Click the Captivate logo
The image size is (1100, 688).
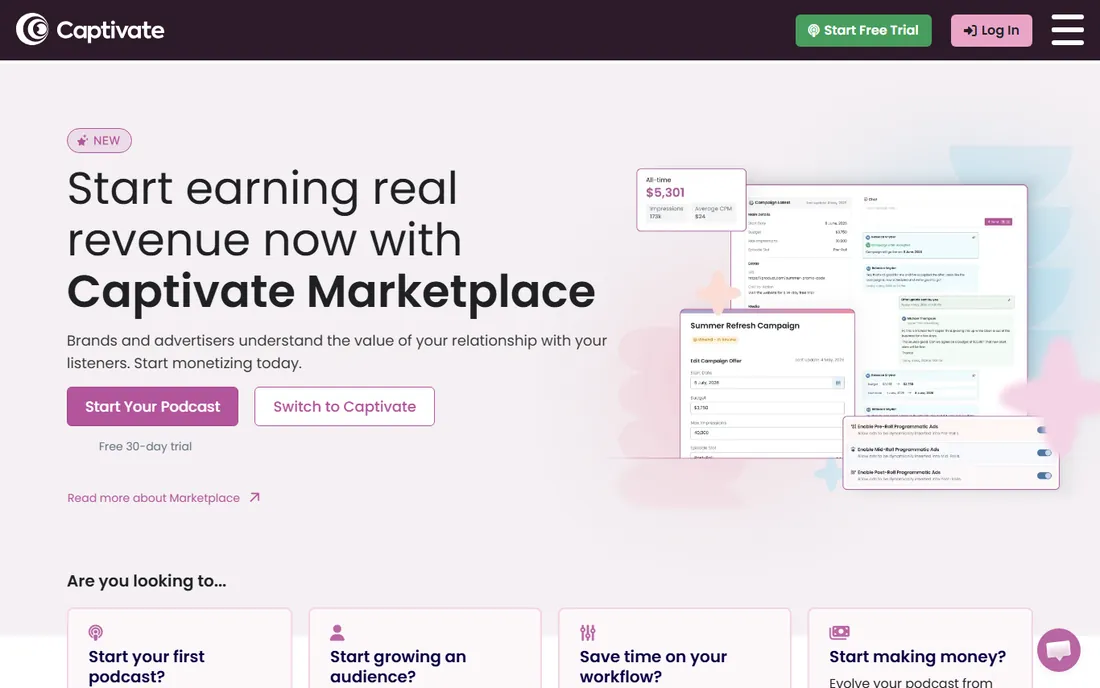(x=90, y=29)
